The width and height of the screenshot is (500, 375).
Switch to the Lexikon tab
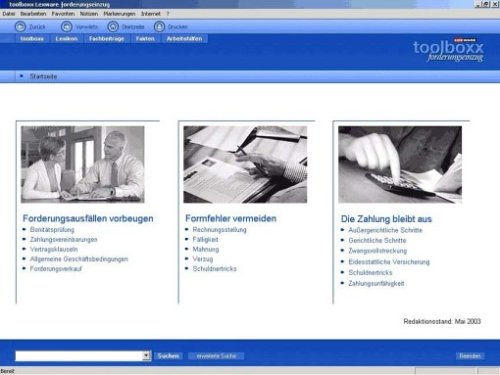[67, 39]
